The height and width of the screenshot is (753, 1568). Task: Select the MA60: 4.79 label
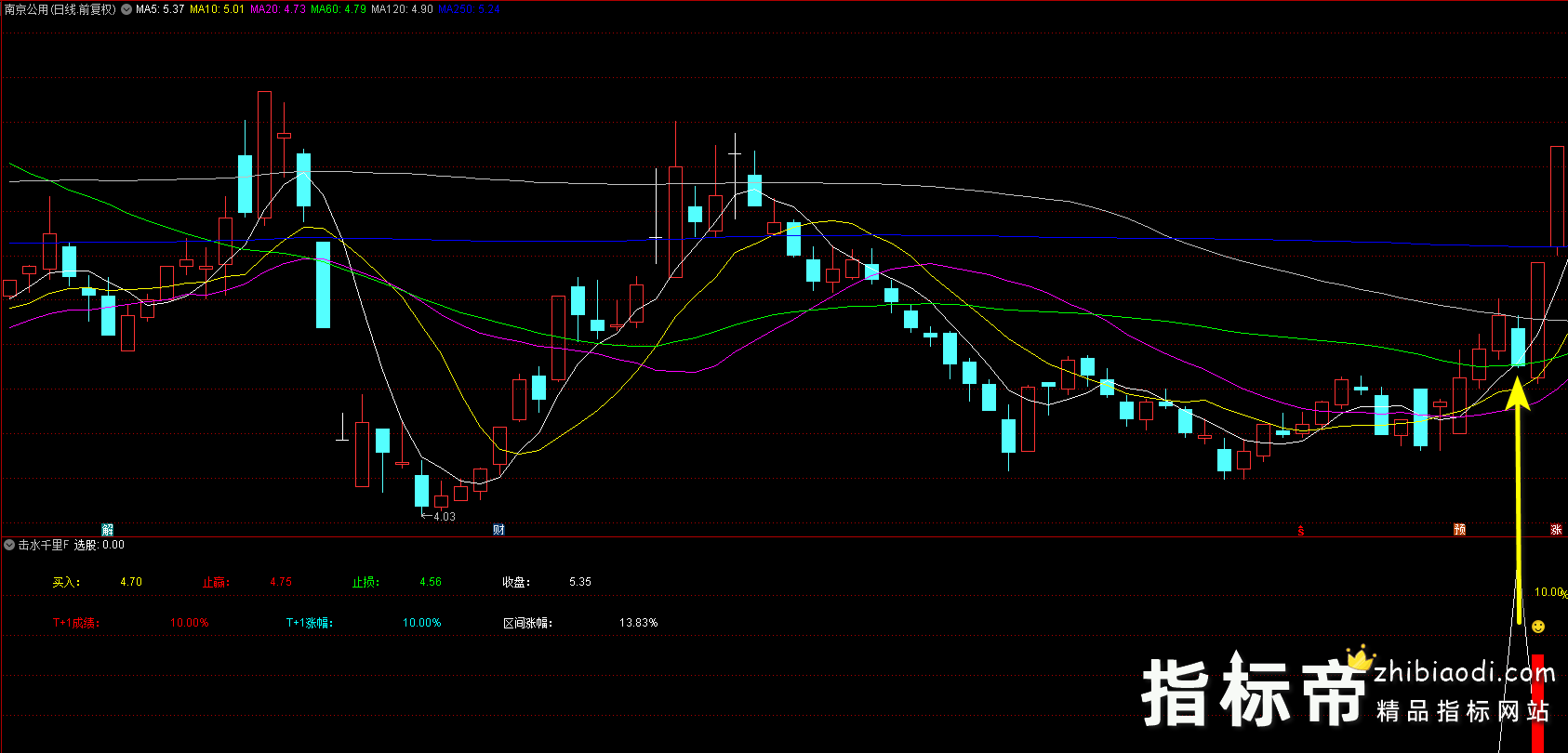pos(339,9)
